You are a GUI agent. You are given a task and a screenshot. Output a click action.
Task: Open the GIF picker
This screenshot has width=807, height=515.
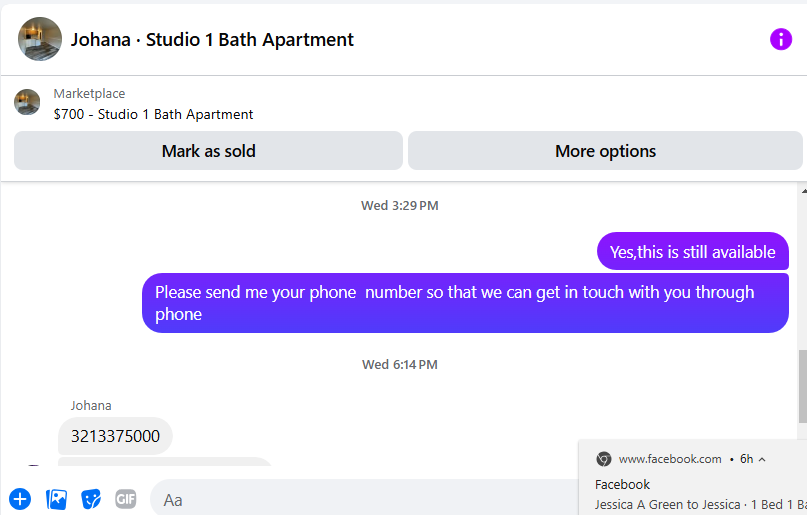(126, 499)
